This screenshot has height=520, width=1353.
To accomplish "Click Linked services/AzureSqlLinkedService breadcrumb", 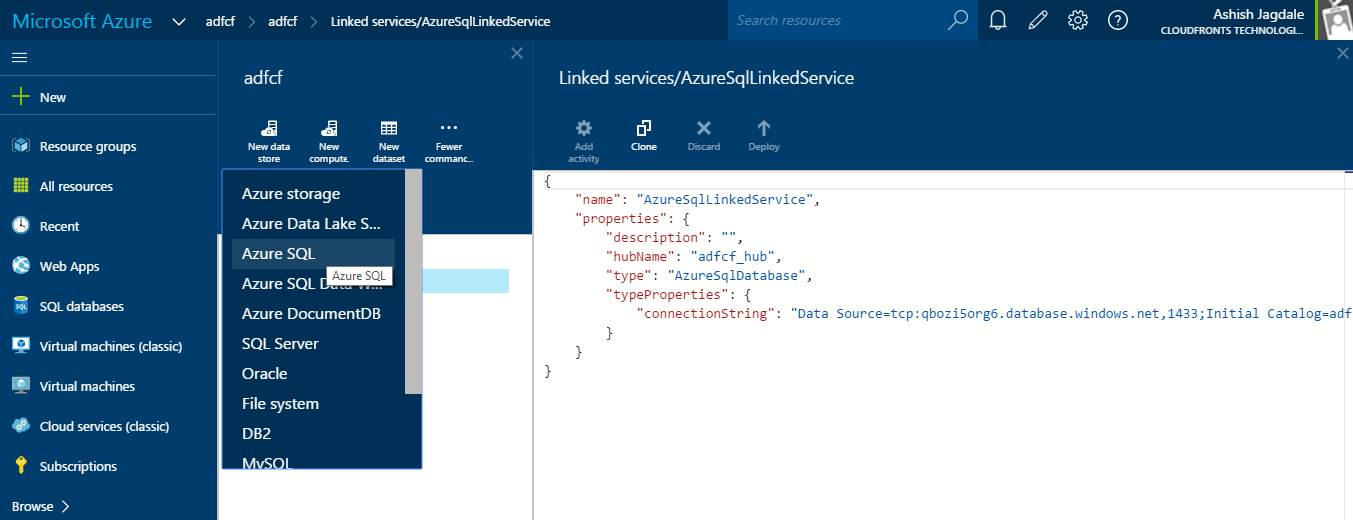I will click(440, 21).
